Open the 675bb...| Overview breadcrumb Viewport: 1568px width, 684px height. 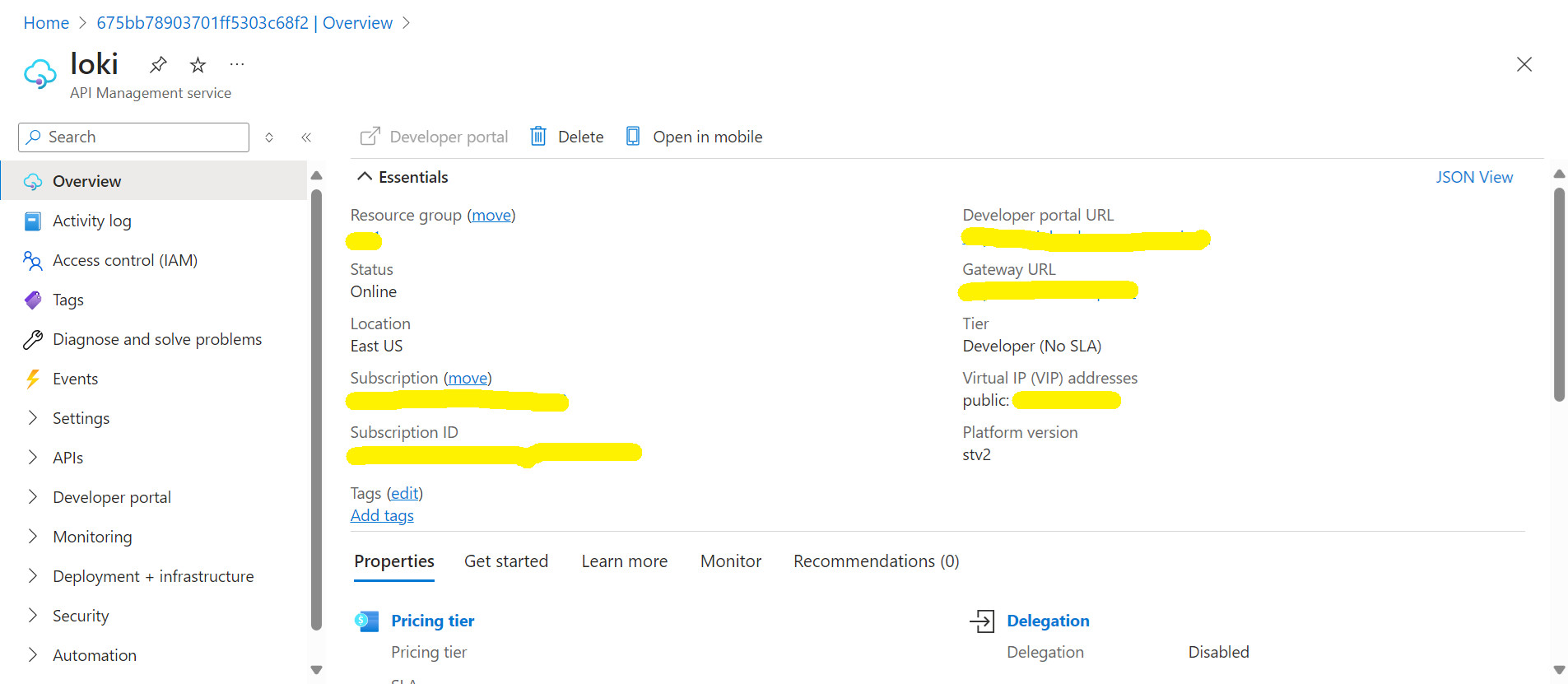(x=244, y=23)
